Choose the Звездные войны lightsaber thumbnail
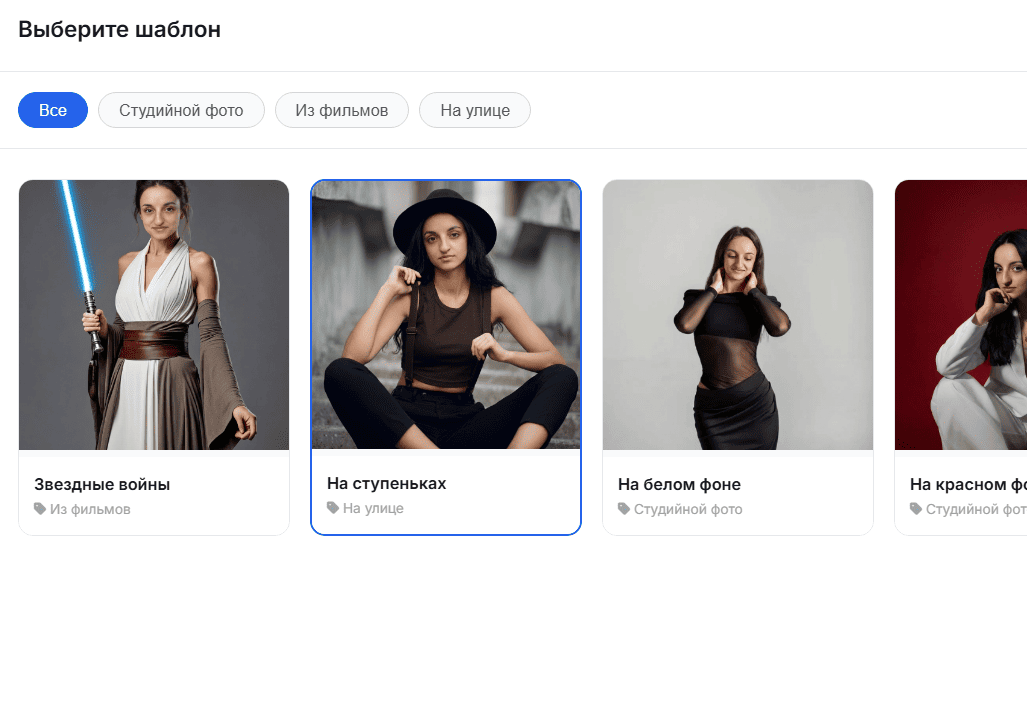1027x727 pixels. [x=154, y=315]
